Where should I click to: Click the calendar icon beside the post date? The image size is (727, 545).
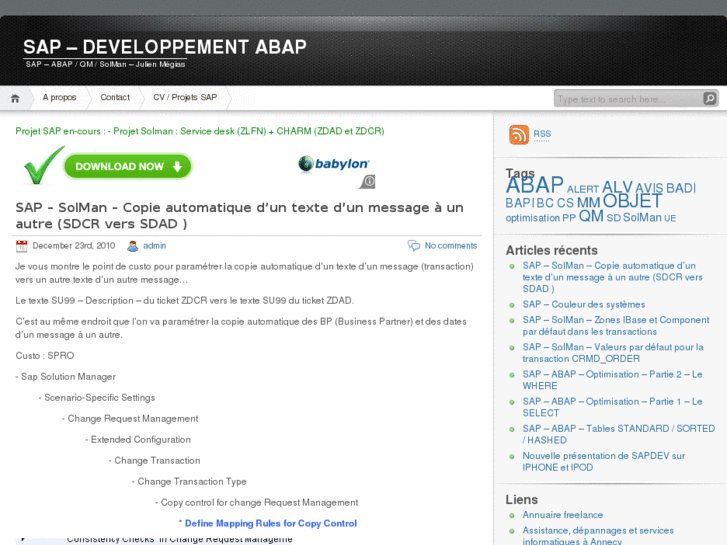(22, 246)
